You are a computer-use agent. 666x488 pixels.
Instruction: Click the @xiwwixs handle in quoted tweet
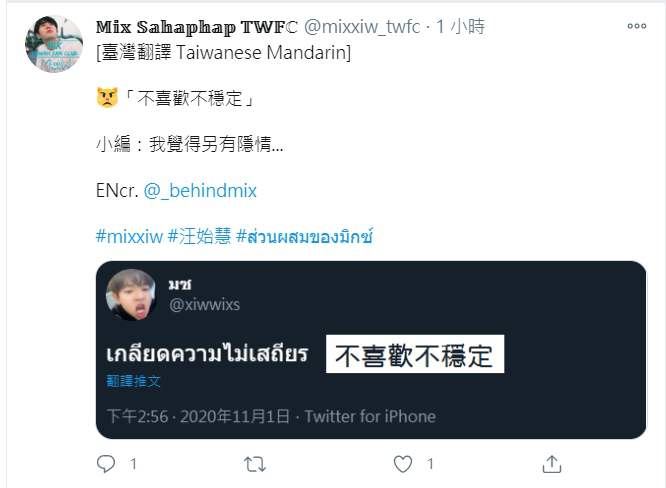[x=205, y=305]
